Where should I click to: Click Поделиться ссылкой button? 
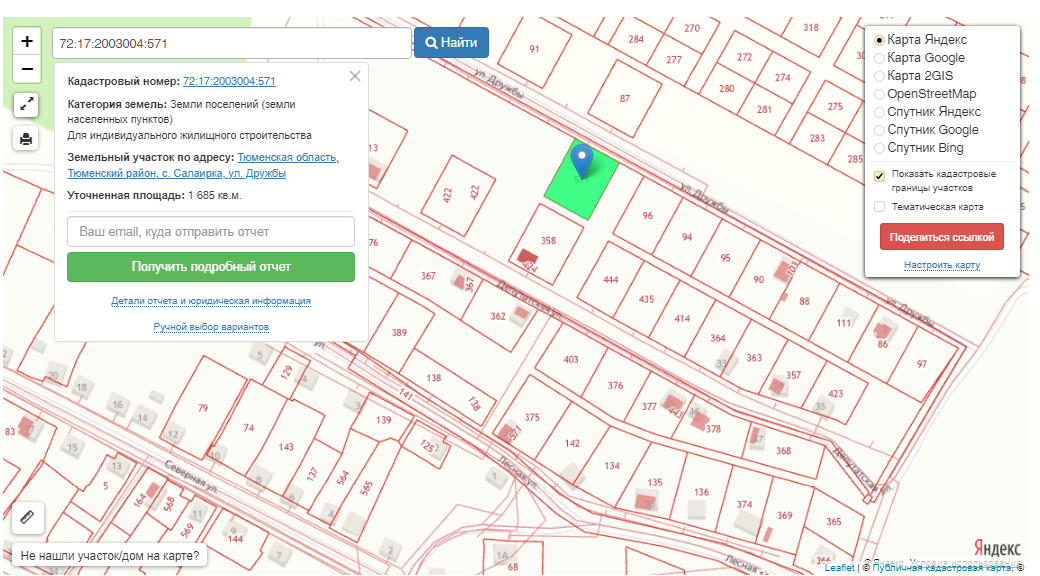(942, 237)
